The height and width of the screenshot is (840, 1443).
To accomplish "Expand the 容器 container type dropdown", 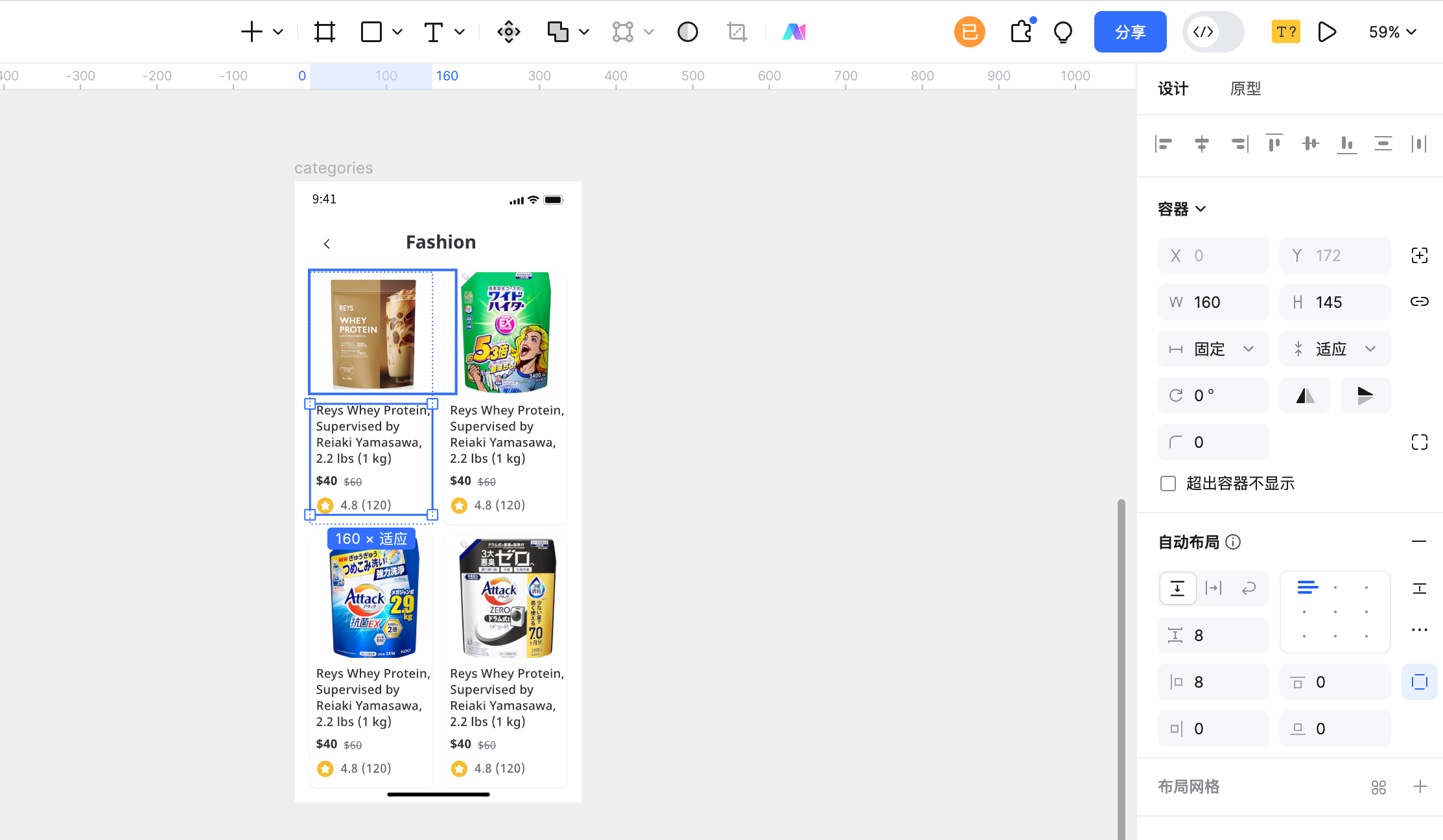I will [1182, 209].
